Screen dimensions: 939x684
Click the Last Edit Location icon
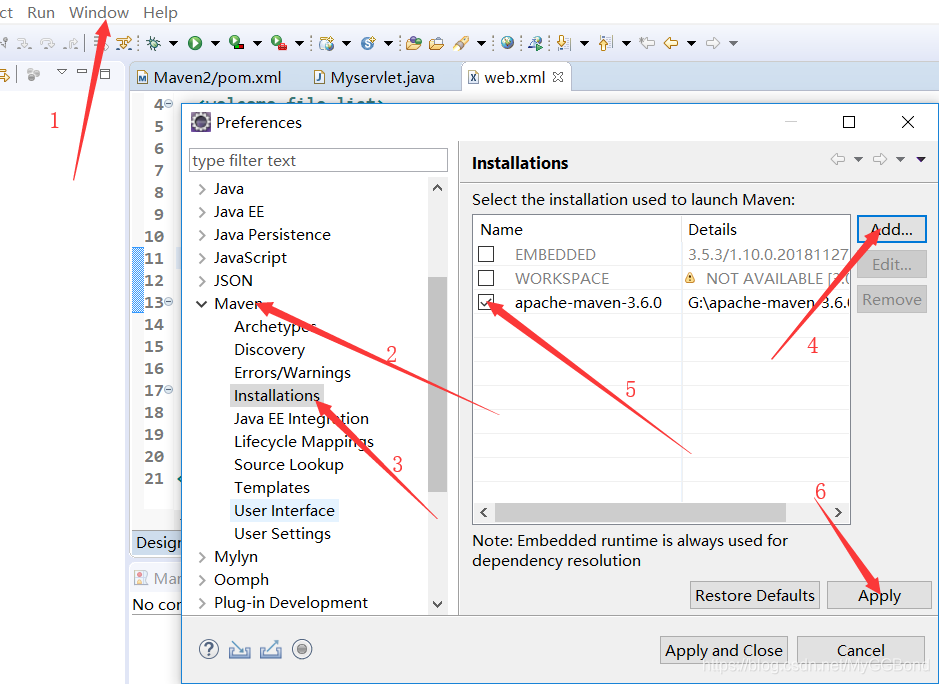[x=647, y=43]
